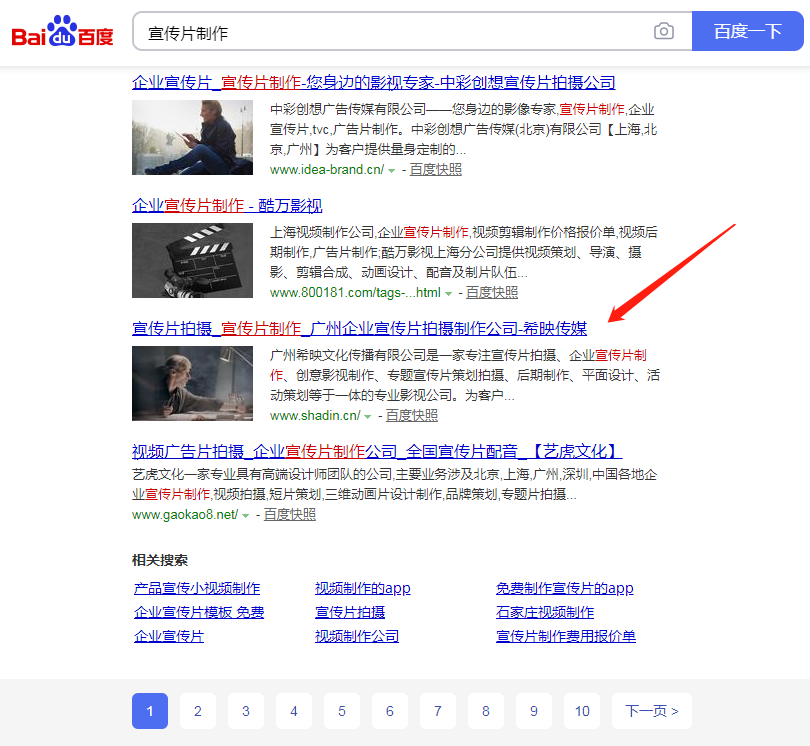
Task: Open the 希映传媒 result title
Action: (360, 328)
